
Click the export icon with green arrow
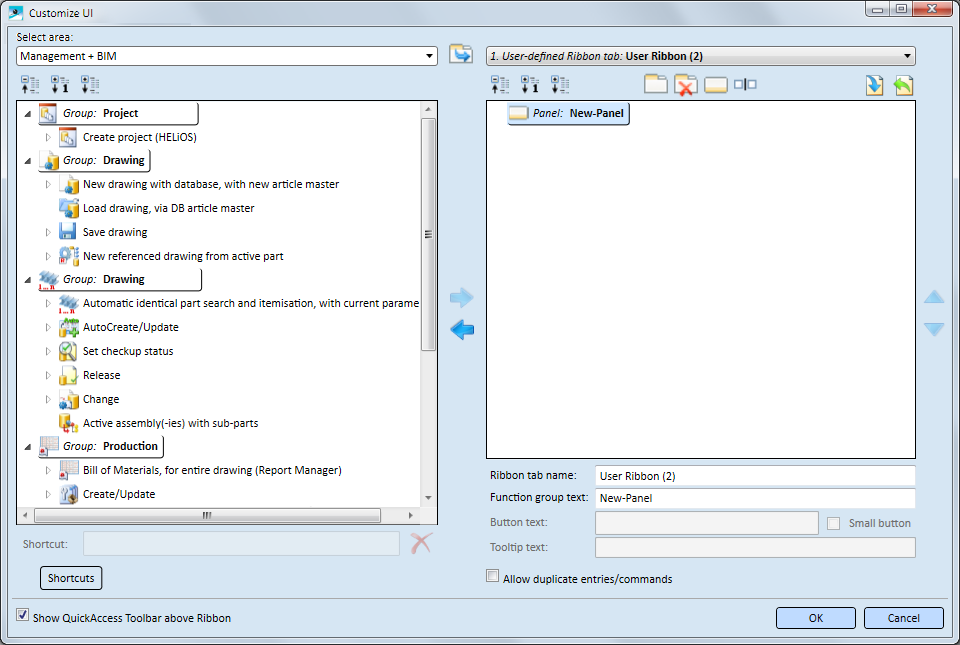click(903, 84)
